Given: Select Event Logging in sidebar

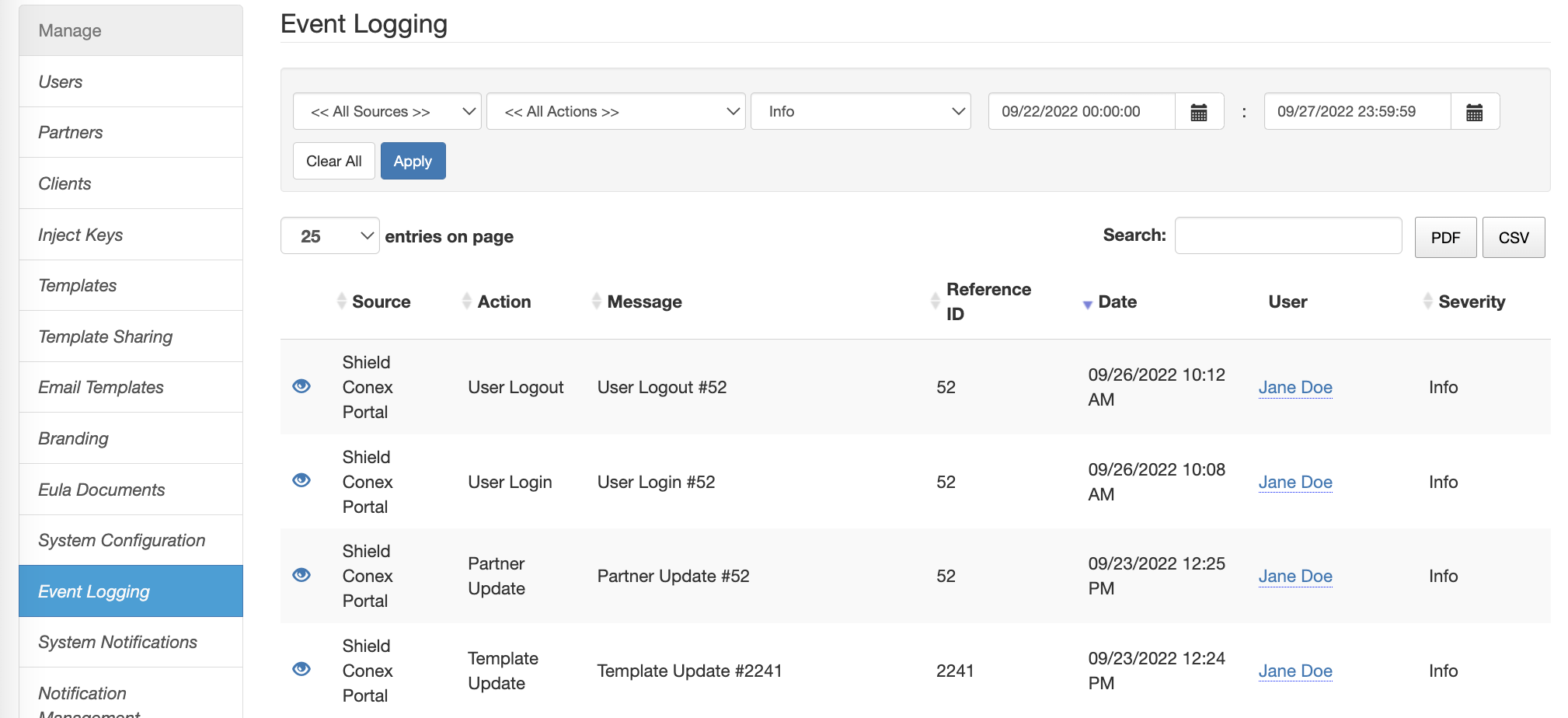Looking at the screenshot, I should tap(131, 591).
